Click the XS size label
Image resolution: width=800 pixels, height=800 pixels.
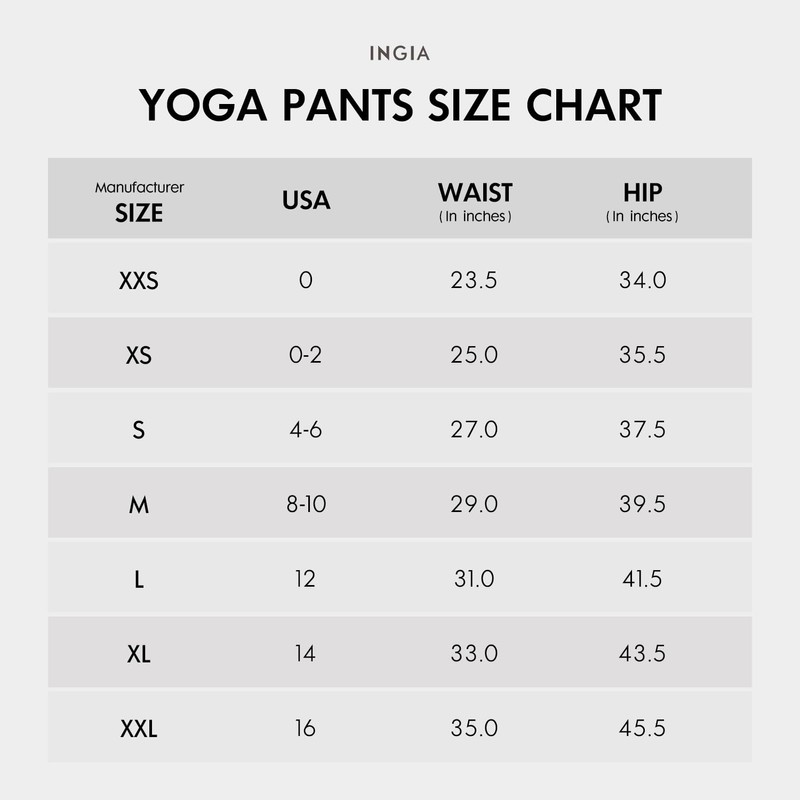(139, 355)
